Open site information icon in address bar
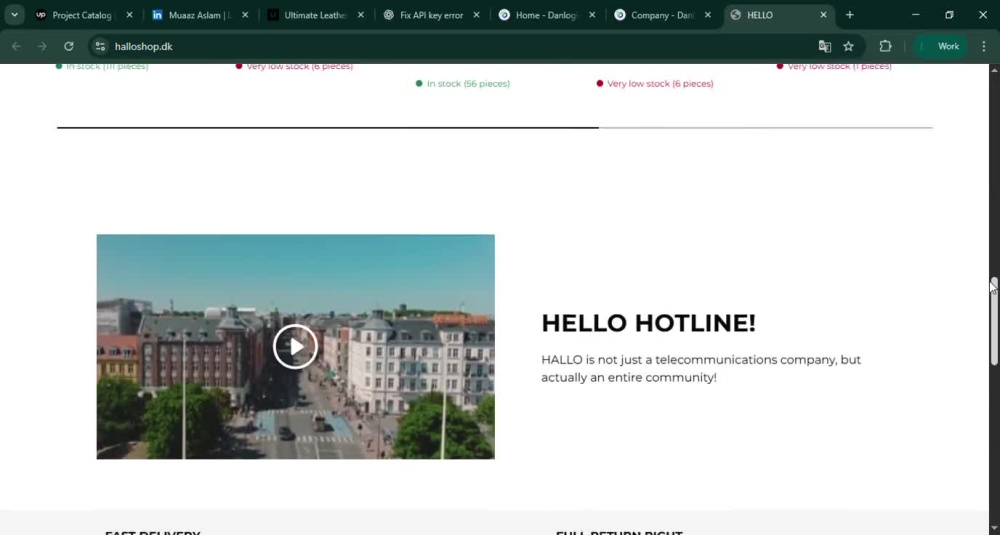The image size is (1000, 535). coord(100,47)
